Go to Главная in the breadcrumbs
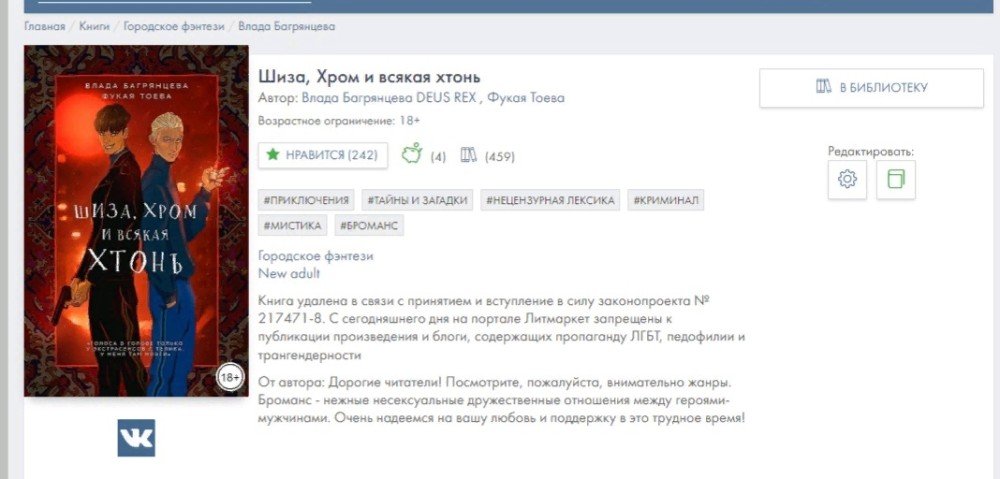 coord(44,27)
